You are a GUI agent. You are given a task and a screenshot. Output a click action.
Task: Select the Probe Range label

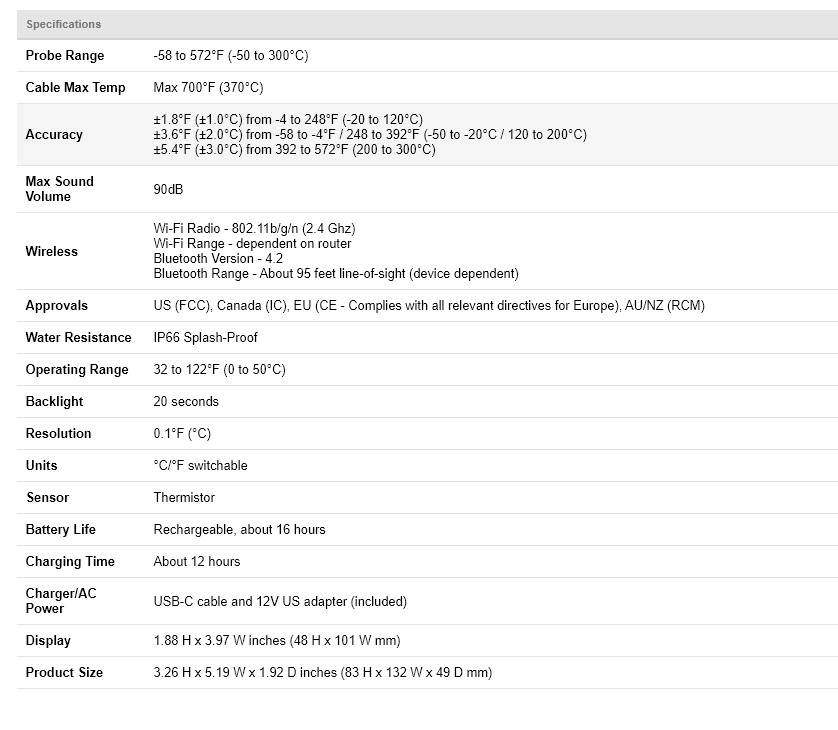click(x=65, y=56)
